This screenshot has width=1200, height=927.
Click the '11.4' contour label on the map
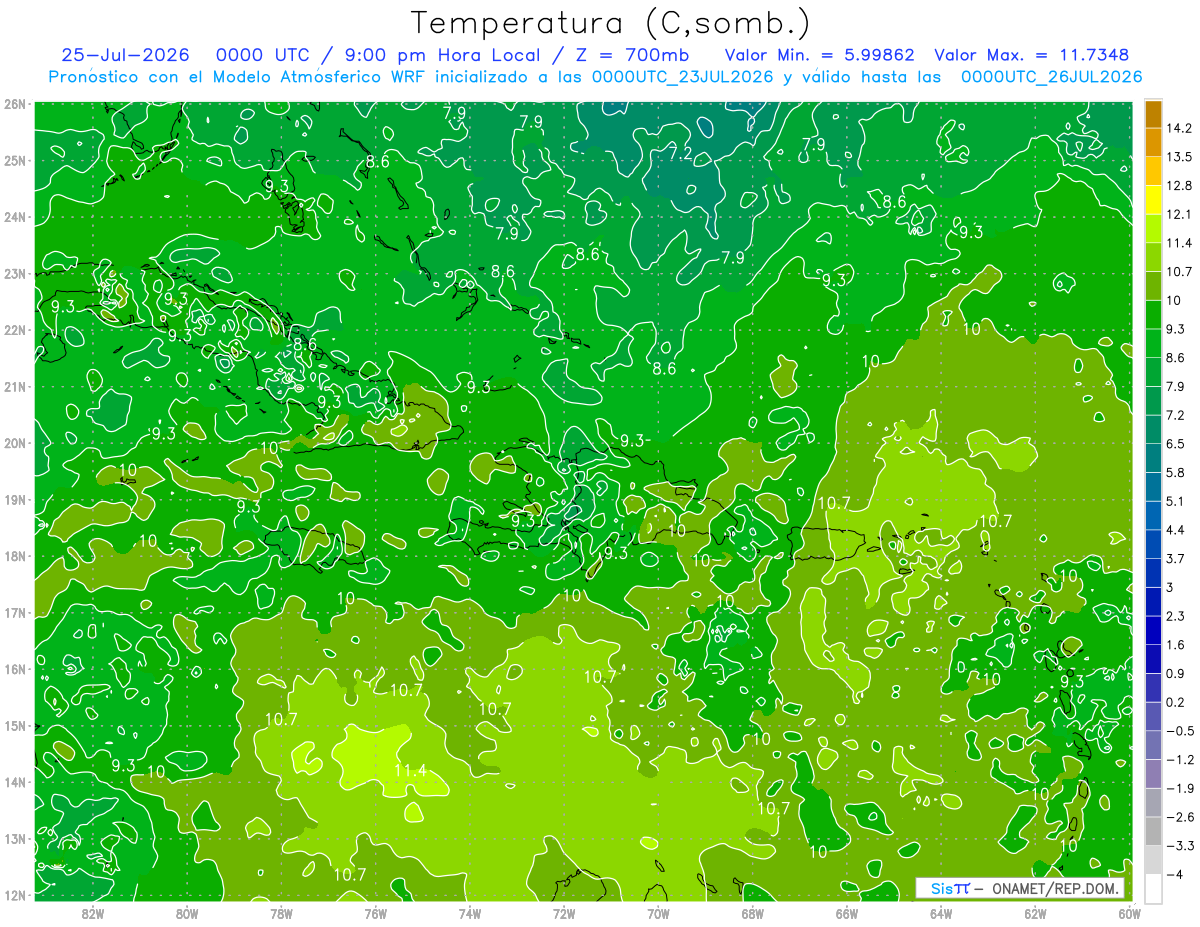point(410,770)
